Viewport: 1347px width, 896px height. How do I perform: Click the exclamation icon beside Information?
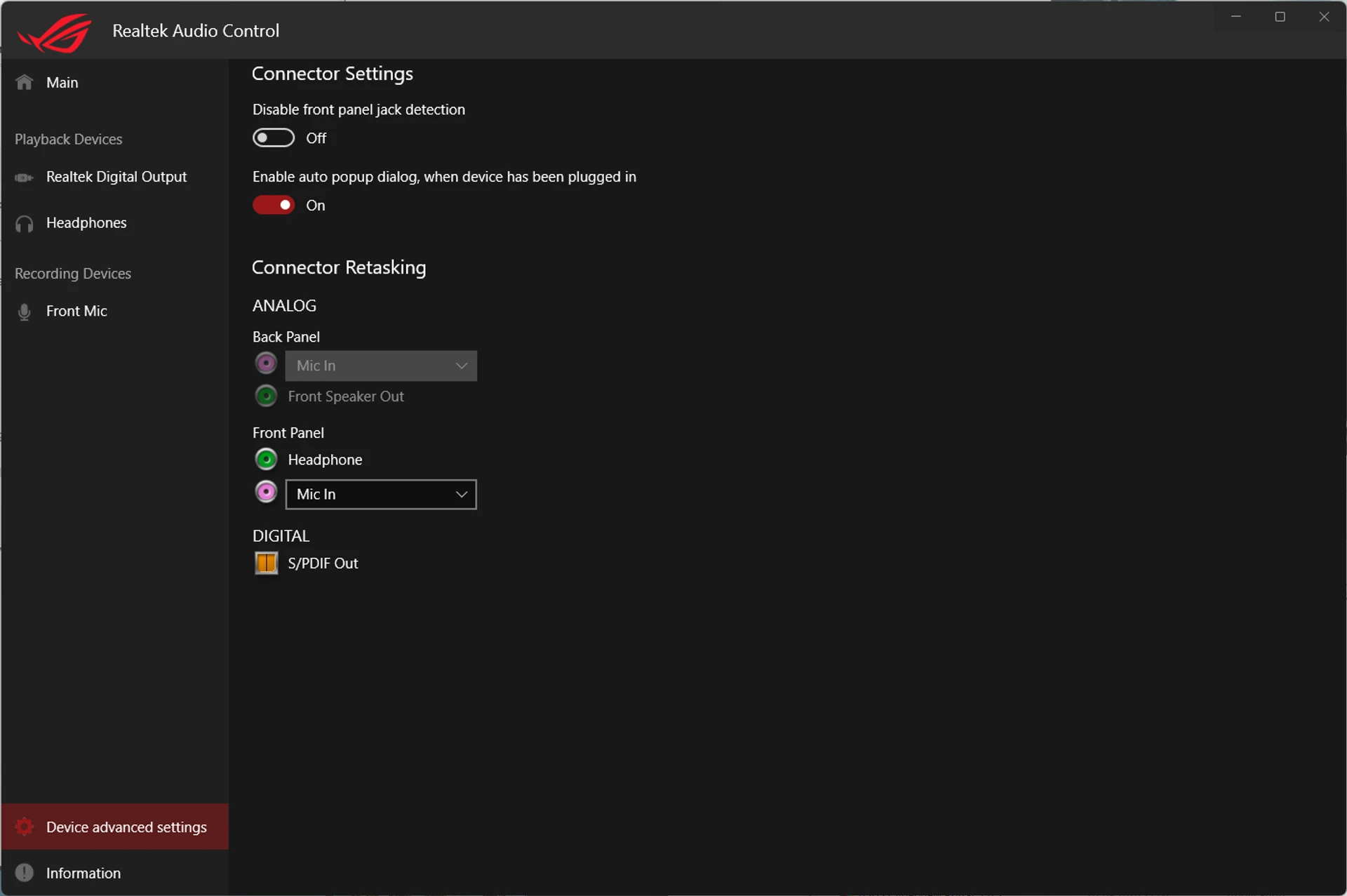pyautogui.click(x=25, y=873)
